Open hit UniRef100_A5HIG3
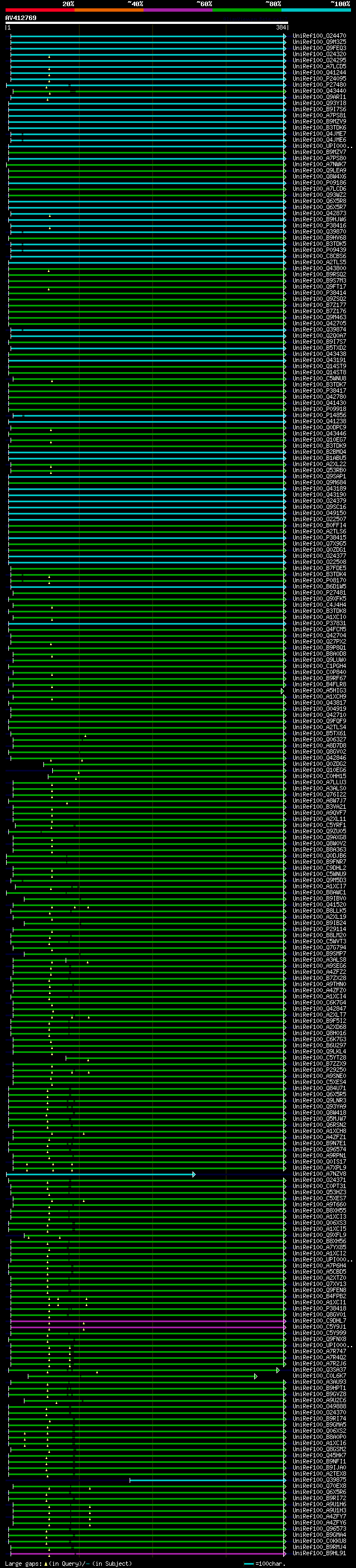The width and height of the screenshot is (356, 1568). click(319, 691)
